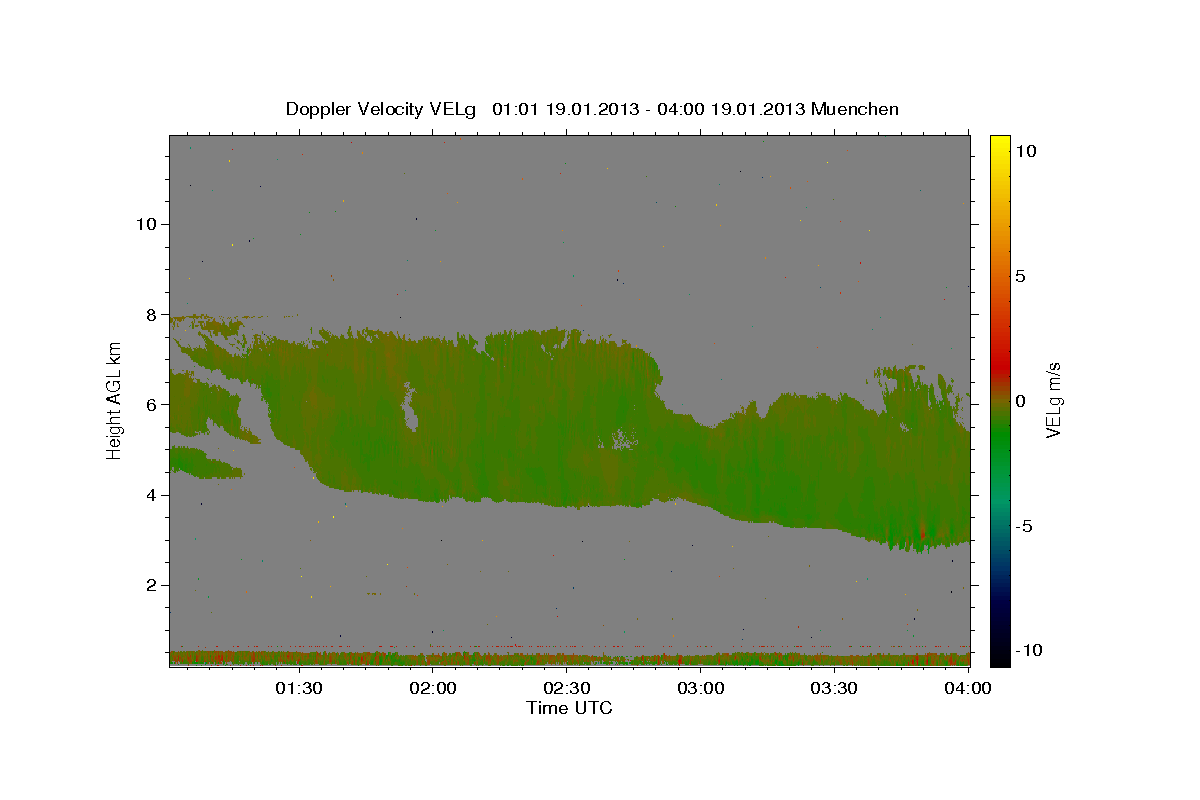Screen dimensions: 1200x800
Task: Click the '03:00' time axis label
Action: (x=700, y=688)
